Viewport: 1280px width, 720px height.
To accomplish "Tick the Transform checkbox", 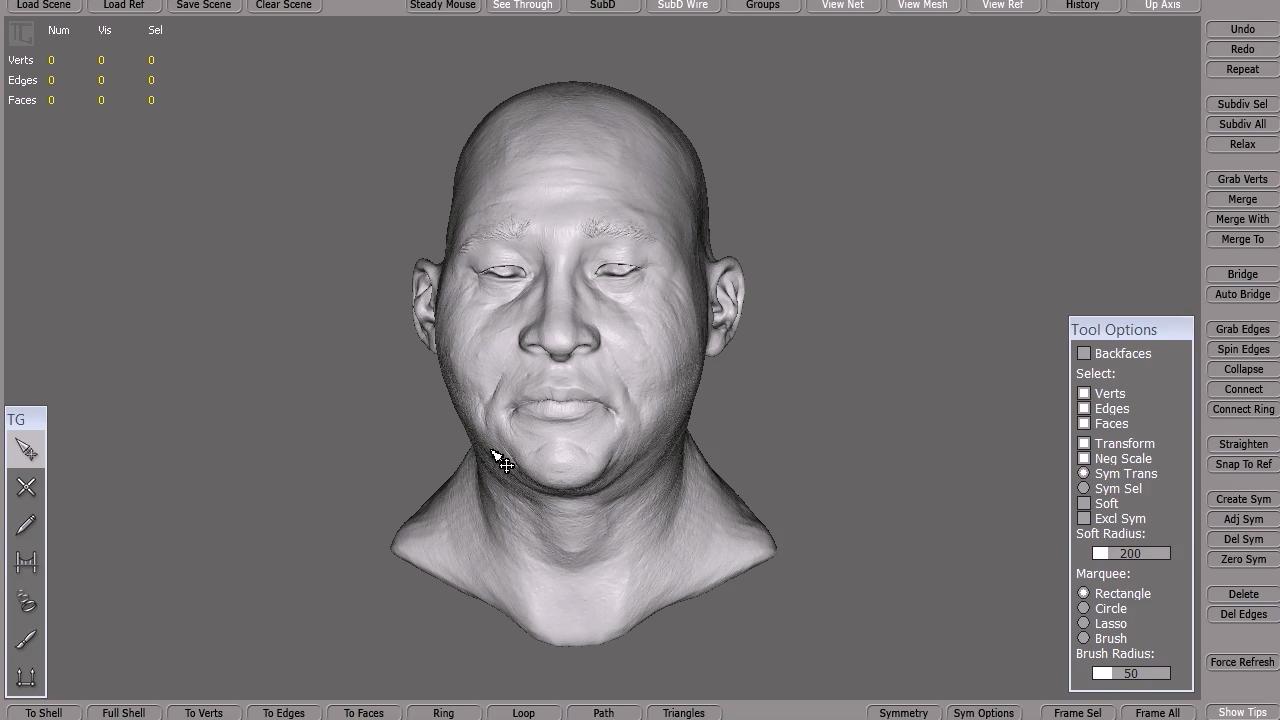I will pos(1084,444).
